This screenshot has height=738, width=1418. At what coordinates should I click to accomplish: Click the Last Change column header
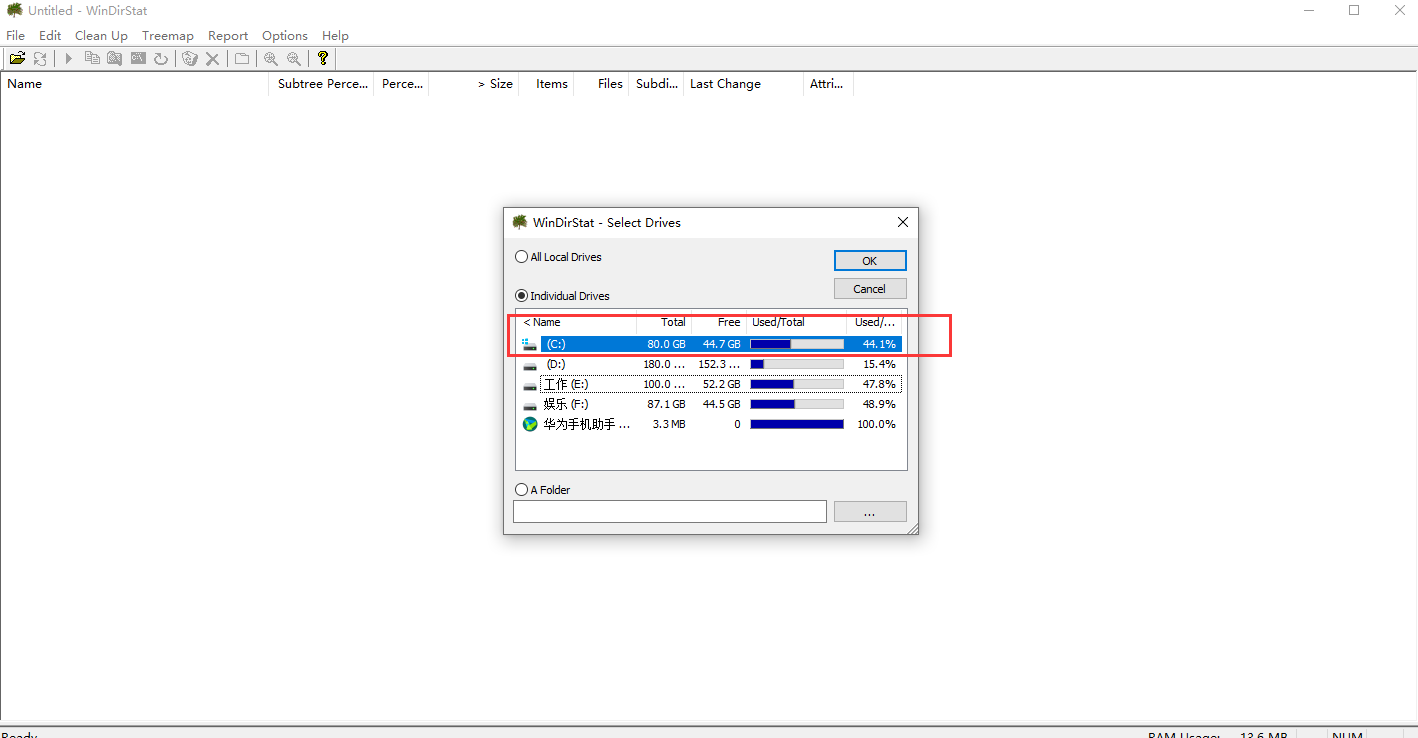tap(743, 84)
